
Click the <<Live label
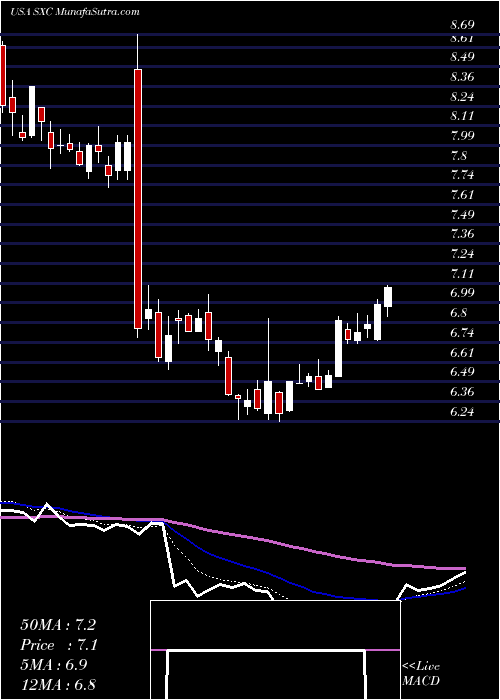[x=421, y=667]
